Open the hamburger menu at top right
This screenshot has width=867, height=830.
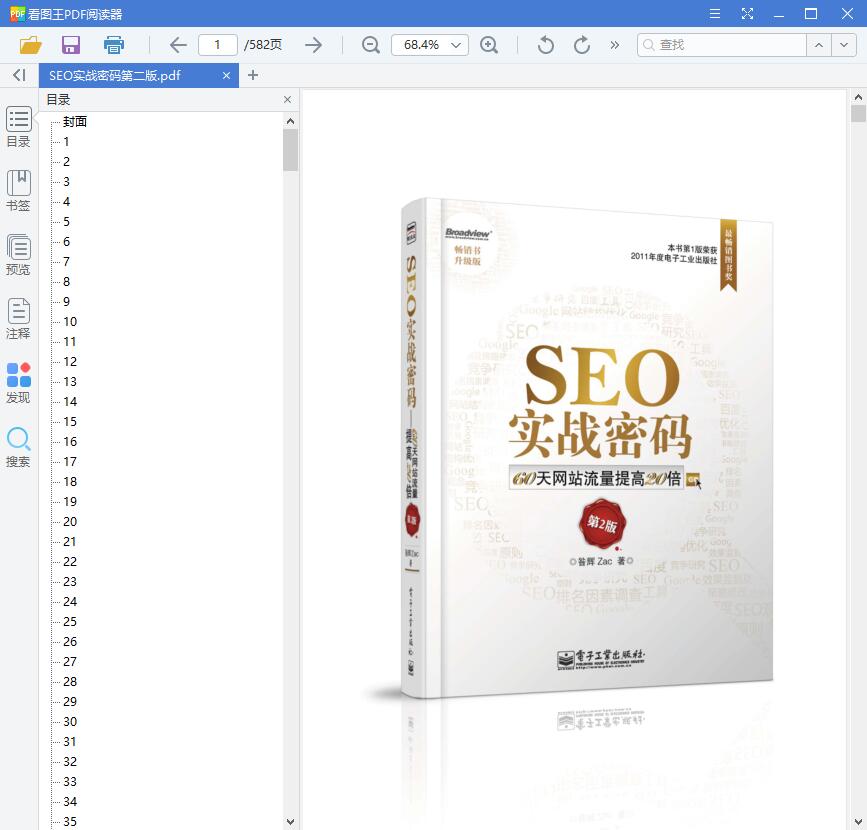click(714, 15)
